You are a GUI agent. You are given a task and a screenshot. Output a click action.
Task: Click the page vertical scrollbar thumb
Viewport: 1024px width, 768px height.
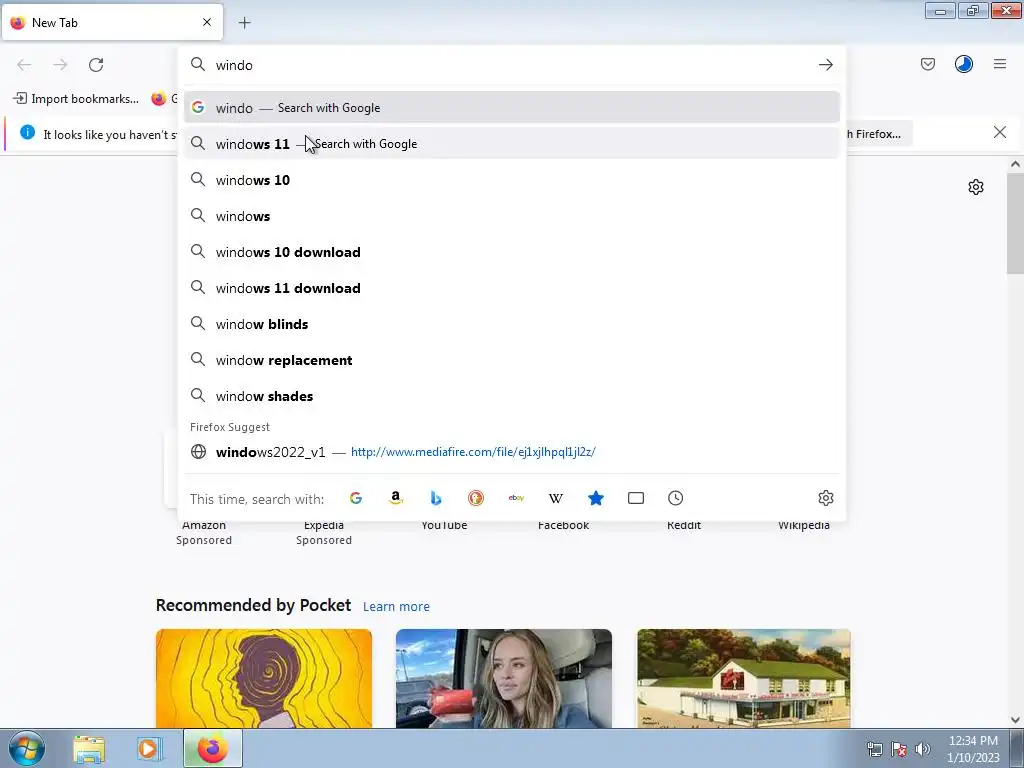(x=1015, y=224)
